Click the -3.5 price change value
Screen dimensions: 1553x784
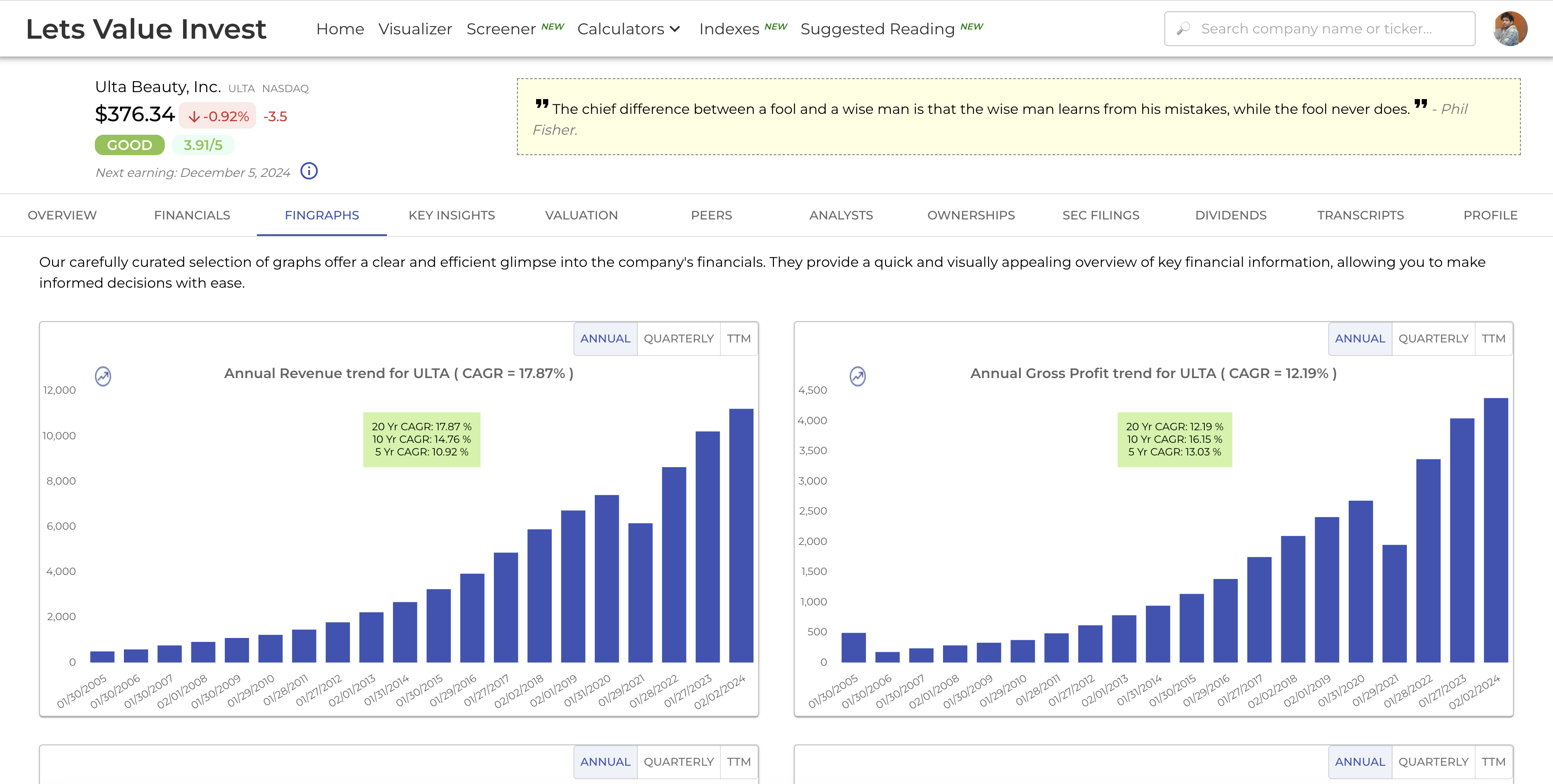point(275,116)
